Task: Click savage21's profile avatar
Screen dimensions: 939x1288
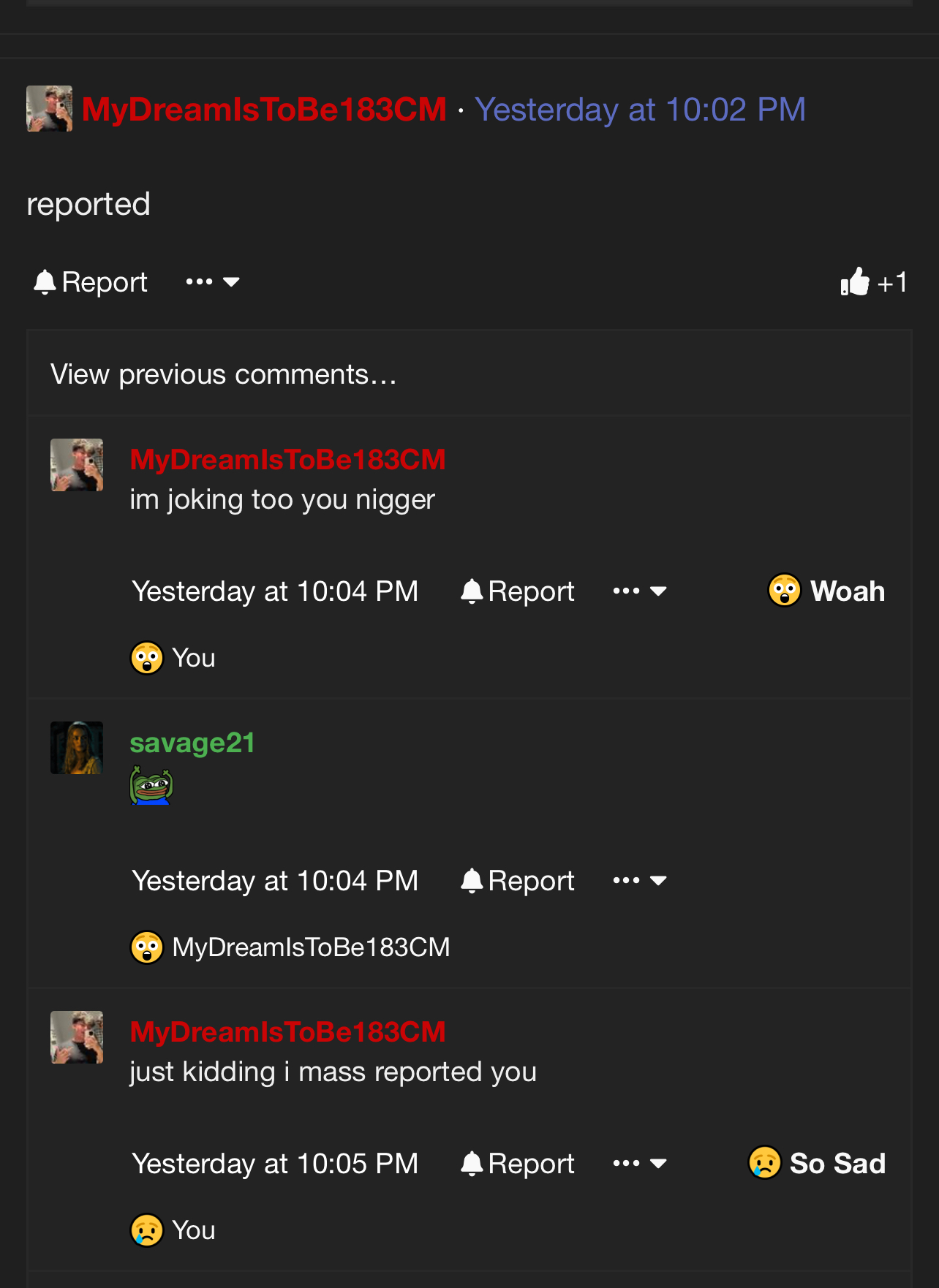Action: [77, 748]
